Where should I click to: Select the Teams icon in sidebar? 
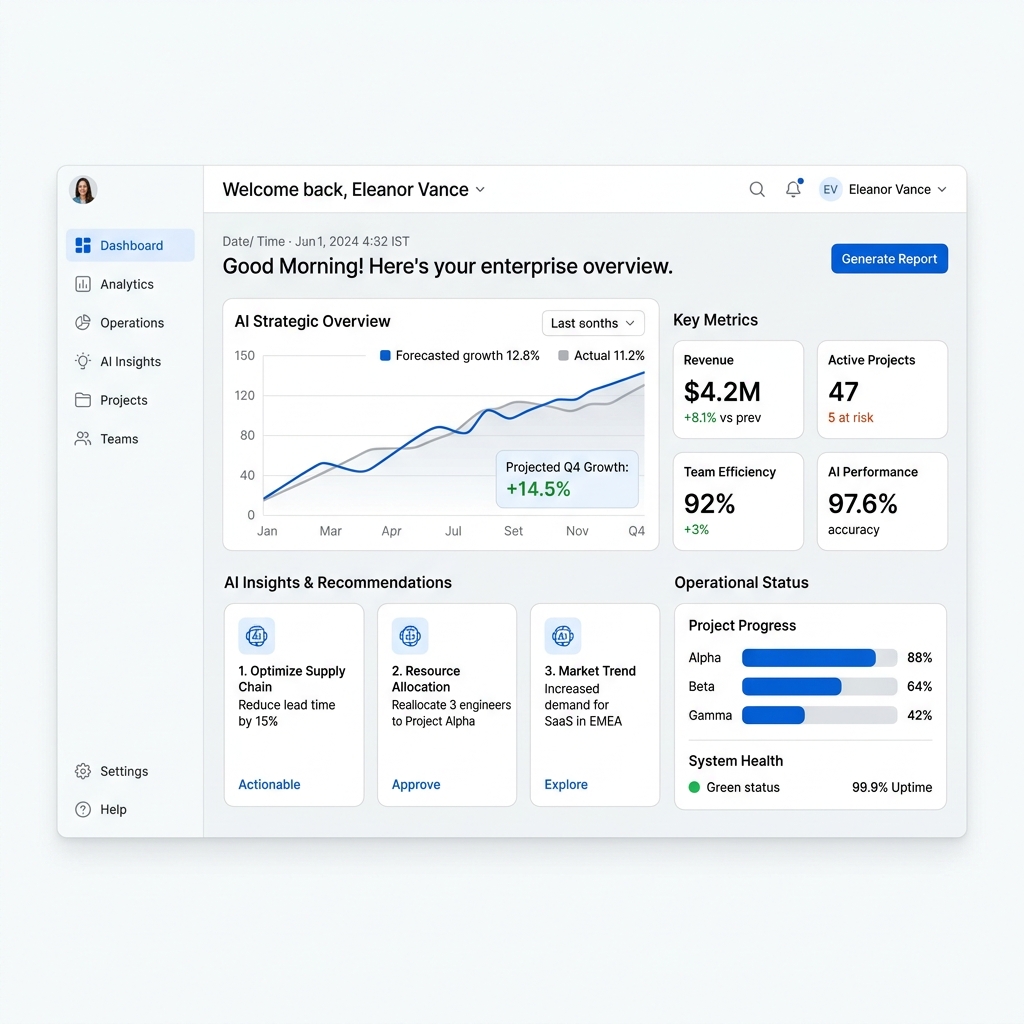pyautogui.click(x=85, y=439)
